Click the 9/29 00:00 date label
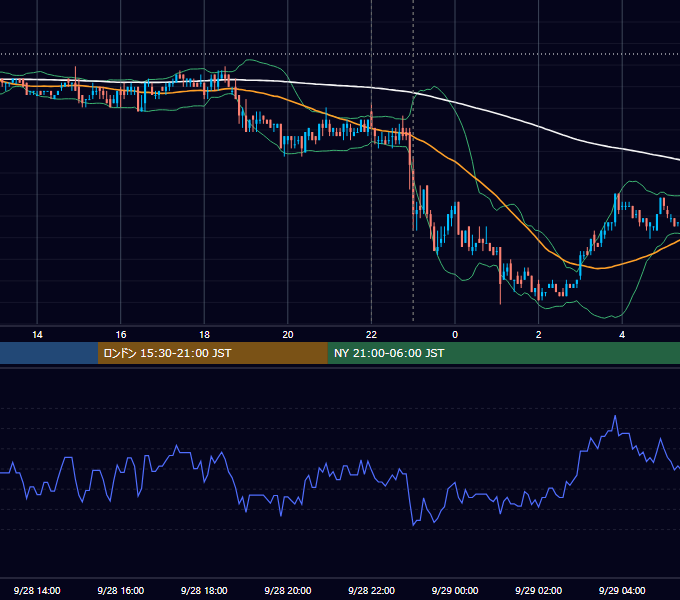The image size is (680, 600). click(455, 590)
